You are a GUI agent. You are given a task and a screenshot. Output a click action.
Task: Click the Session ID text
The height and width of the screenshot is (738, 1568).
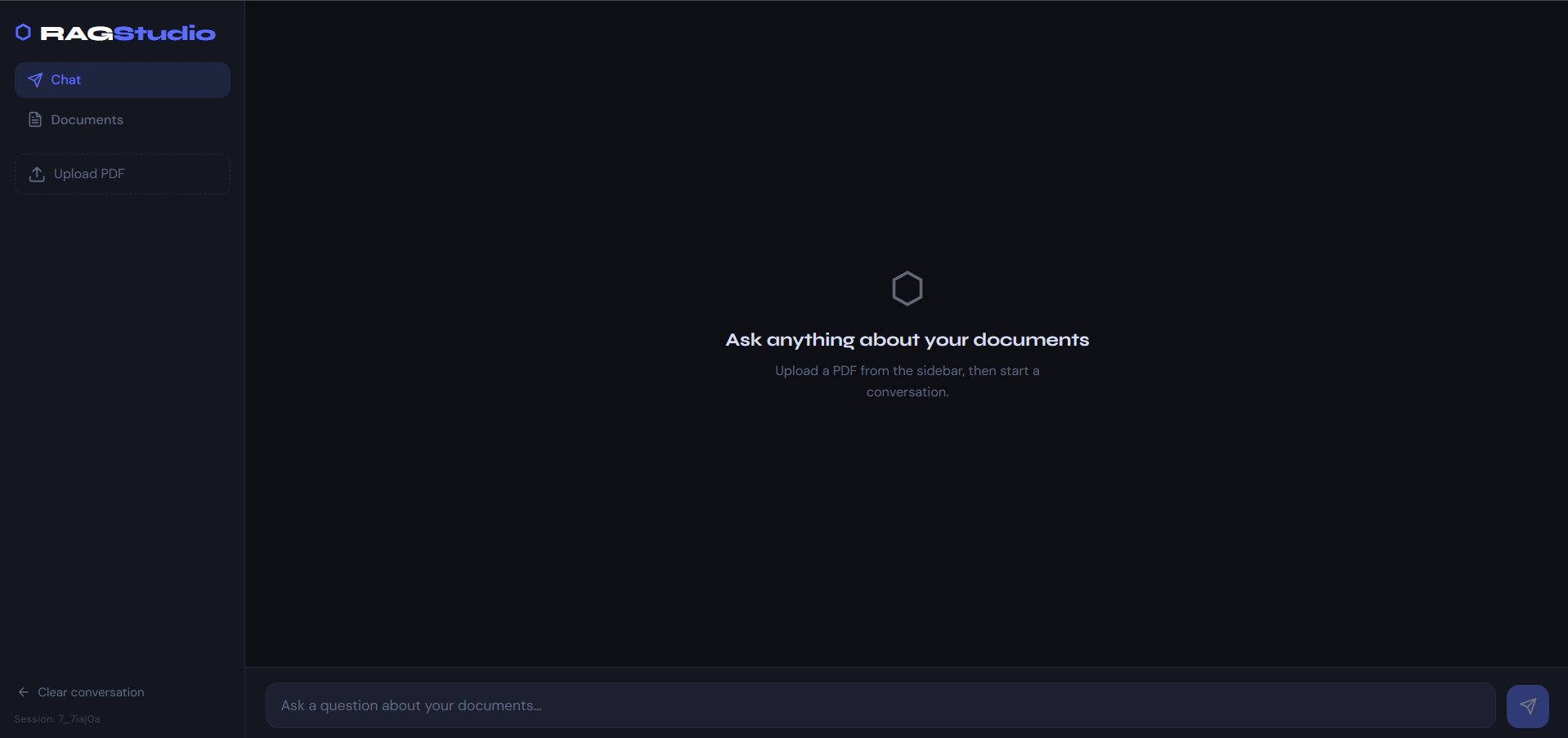[57, 719]
